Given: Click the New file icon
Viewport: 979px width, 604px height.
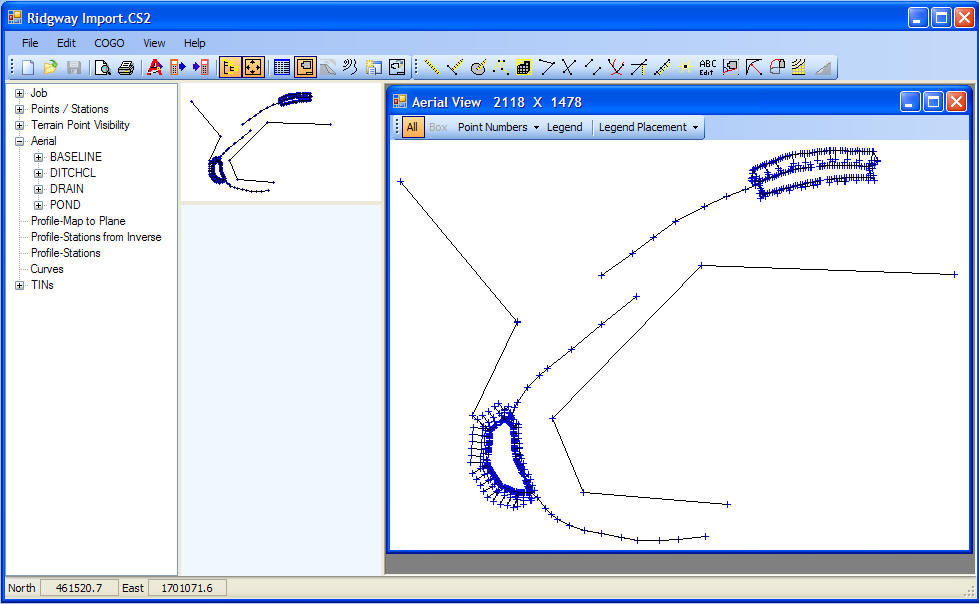Looking at the screenshot, I should (x=27, y=67).
